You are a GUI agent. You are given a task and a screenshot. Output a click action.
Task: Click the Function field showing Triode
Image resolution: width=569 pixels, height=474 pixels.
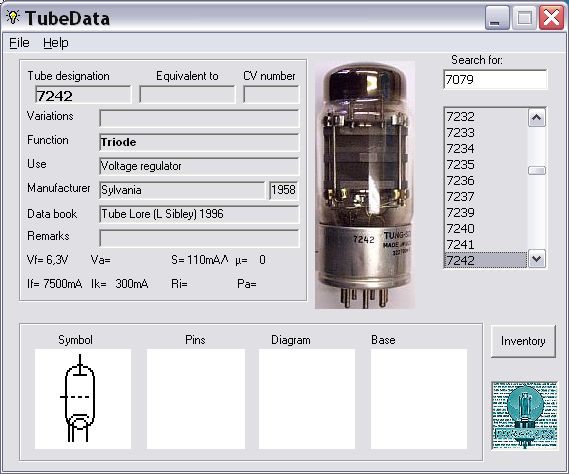pos(199,142)
